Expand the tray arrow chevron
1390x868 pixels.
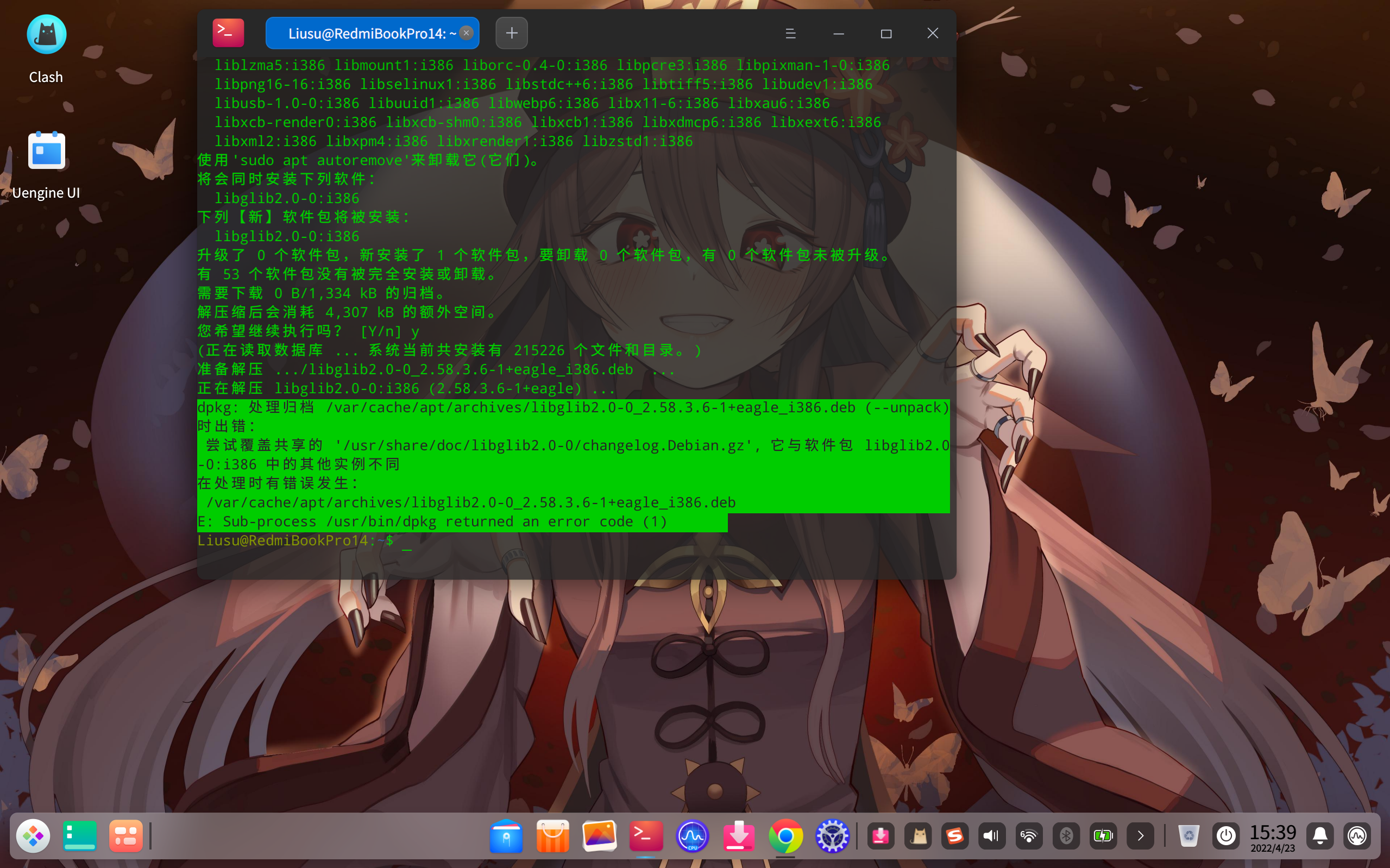tap(1140, 836)
